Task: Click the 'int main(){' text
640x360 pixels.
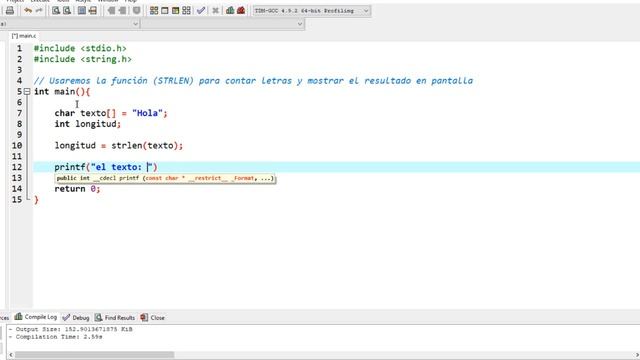Action: pos(62,92)
